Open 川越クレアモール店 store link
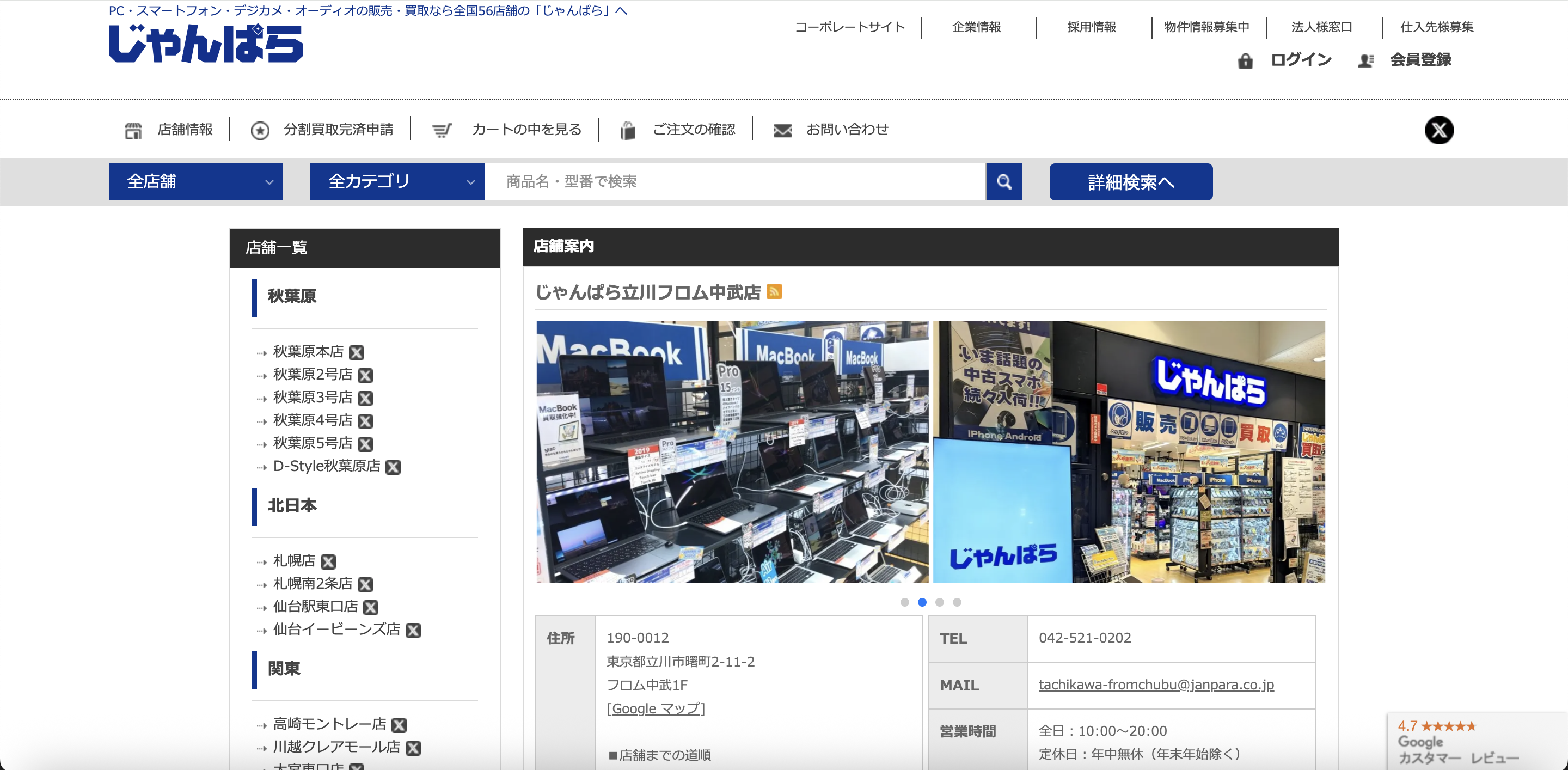Image resolution: width=1568 pixels, height=770 pixels. pyautogui.click(x=336, y=747)
